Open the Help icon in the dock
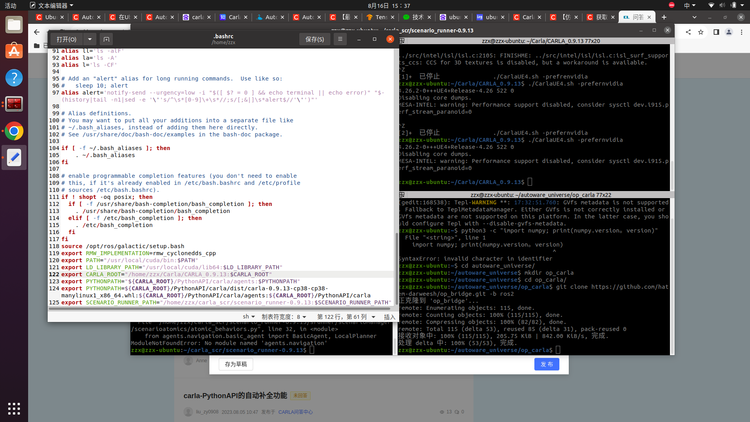The image size is (750, 422). click(x=14, y=77)
